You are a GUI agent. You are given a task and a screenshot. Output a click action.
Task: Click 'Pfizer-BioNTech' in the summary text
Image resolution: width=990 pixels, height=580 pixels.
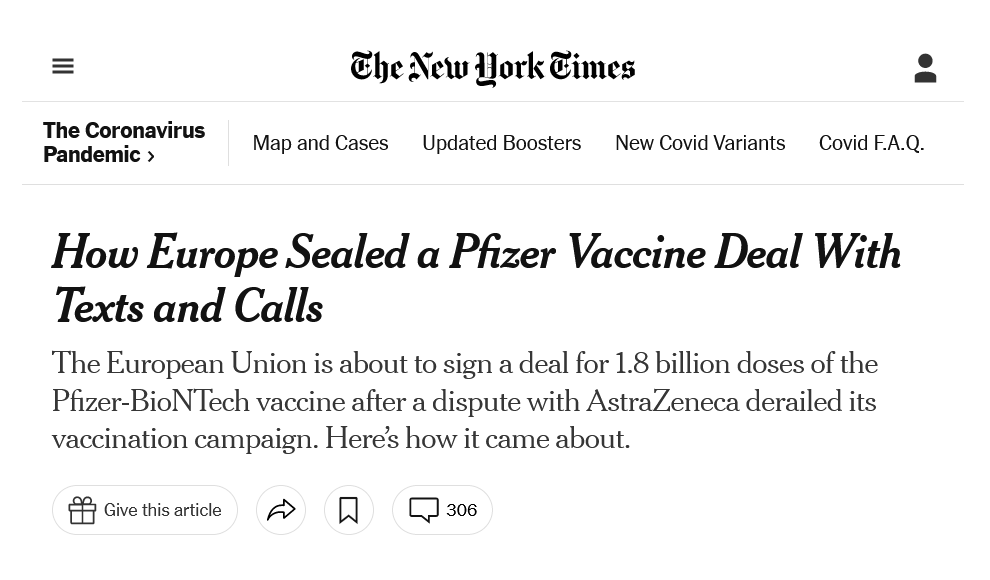(x=151, y=402)
